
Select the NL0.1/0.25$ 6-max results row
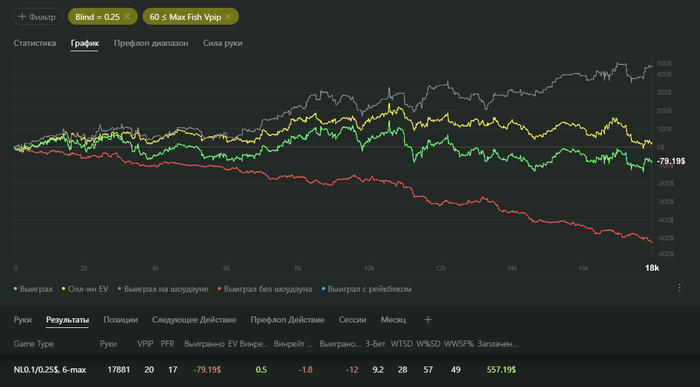tap(350, 370)
